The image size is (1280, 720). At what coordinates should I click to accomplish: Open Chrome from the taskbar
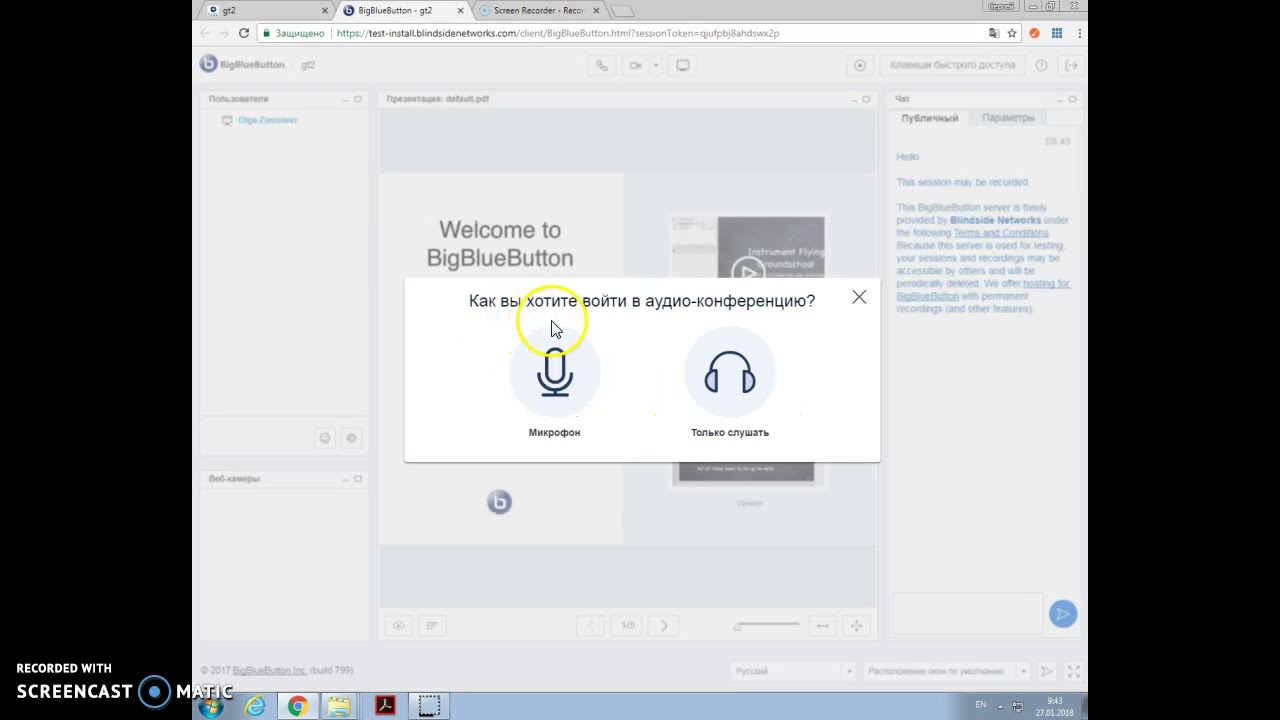coord(297,707)
